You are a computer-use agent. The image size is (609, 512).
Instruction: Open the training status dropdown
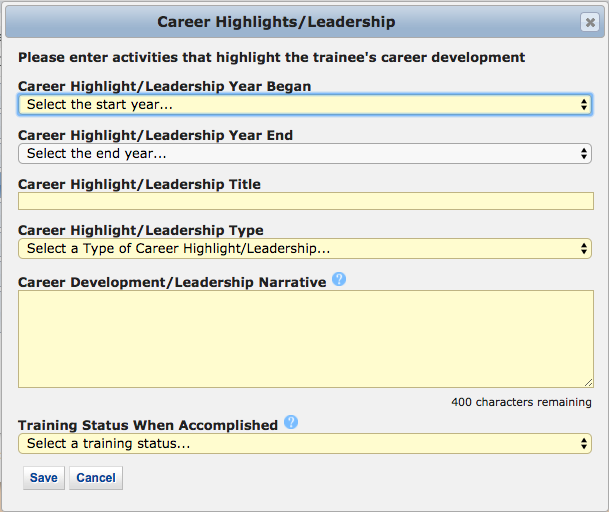click(x=304, y=443)
